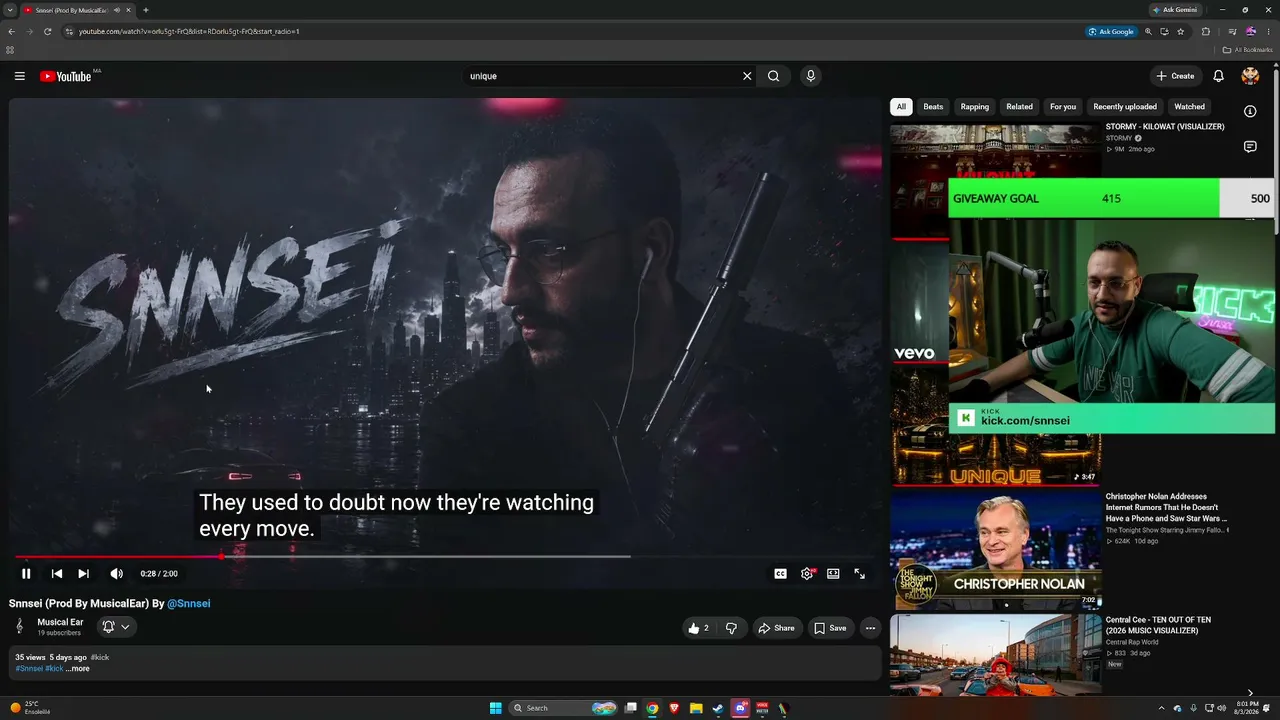The width and height of the screenshot is (1280, 720).
Task: Click the Windows taskbar Search box
Action: [x=563, y=708]
